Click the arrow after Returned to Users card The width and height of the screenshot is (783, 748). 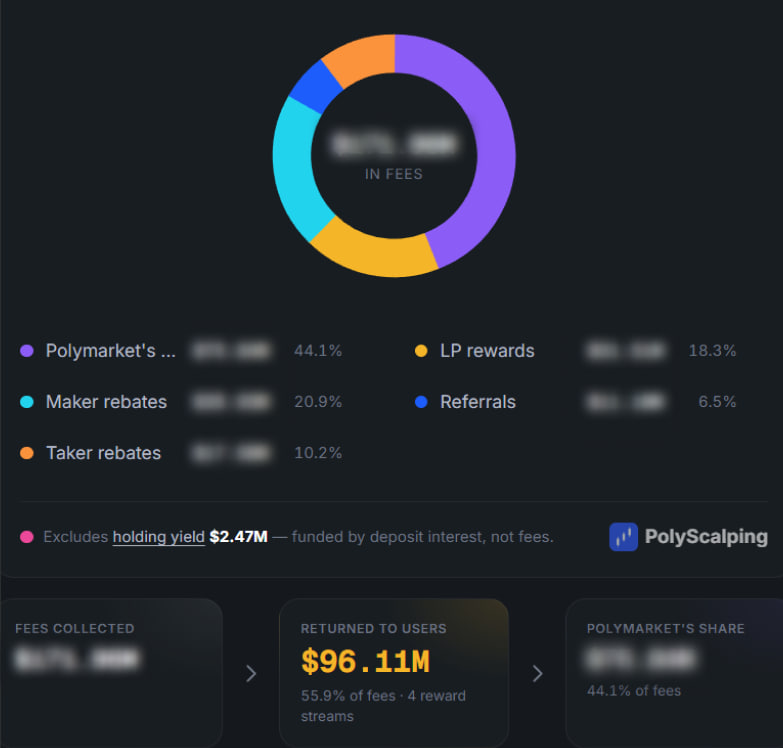point(537,674)
